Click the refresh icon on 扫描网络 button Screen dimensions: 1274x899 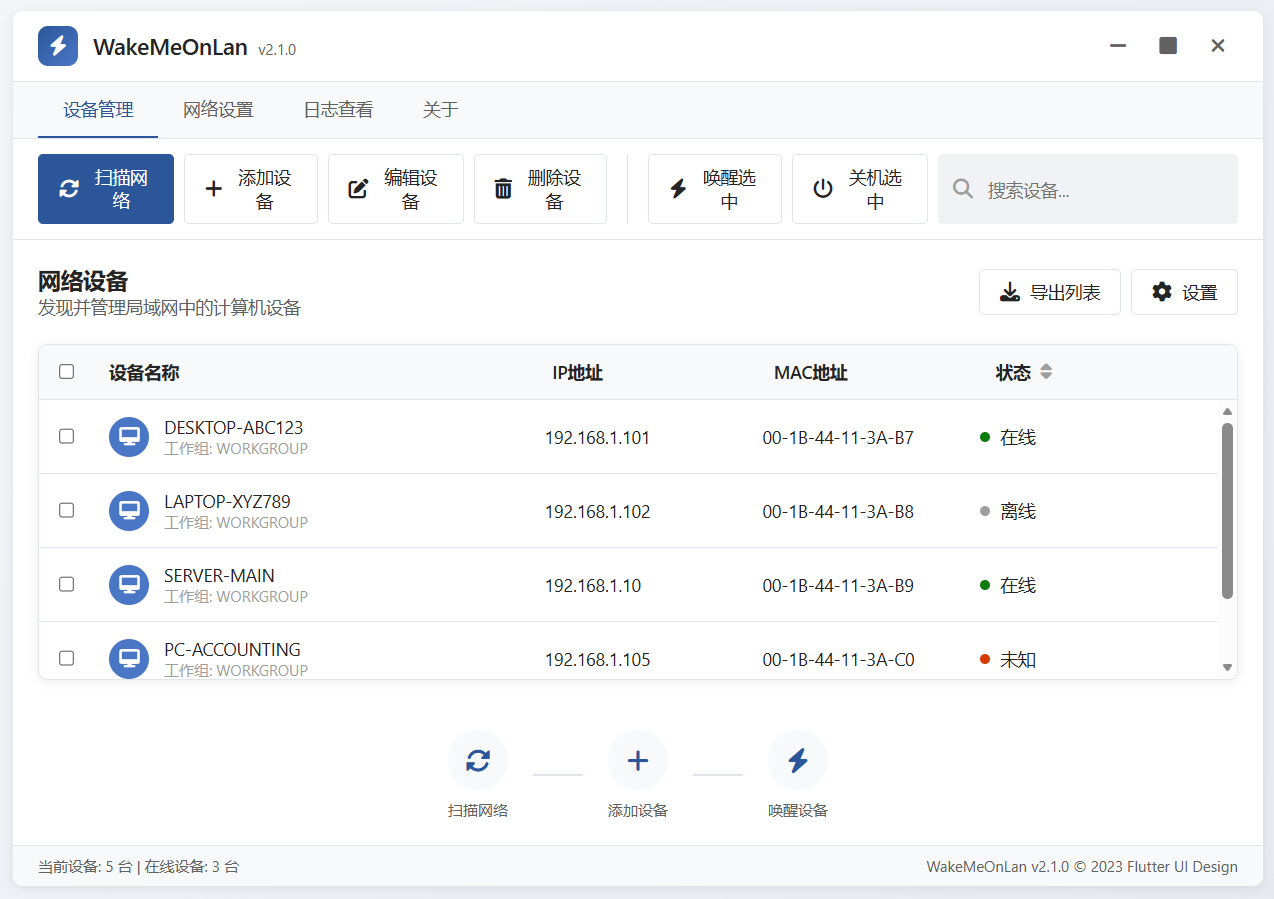tap(69, 189)
